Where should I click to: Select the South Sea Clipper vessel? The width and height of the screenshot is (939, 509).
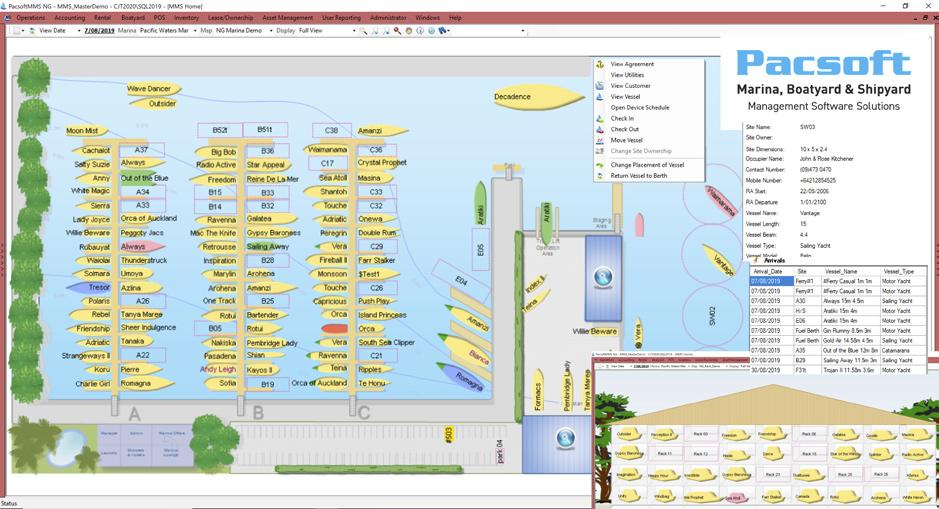[x=386, y=343]
